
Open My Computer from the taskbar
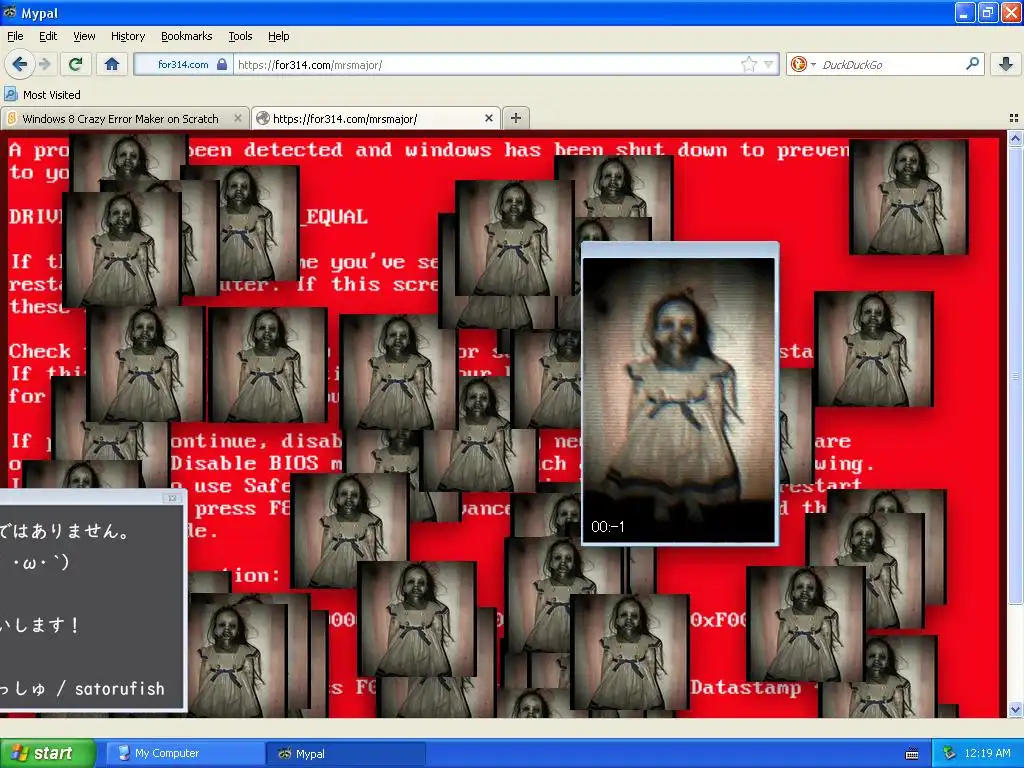coord(183,753)
